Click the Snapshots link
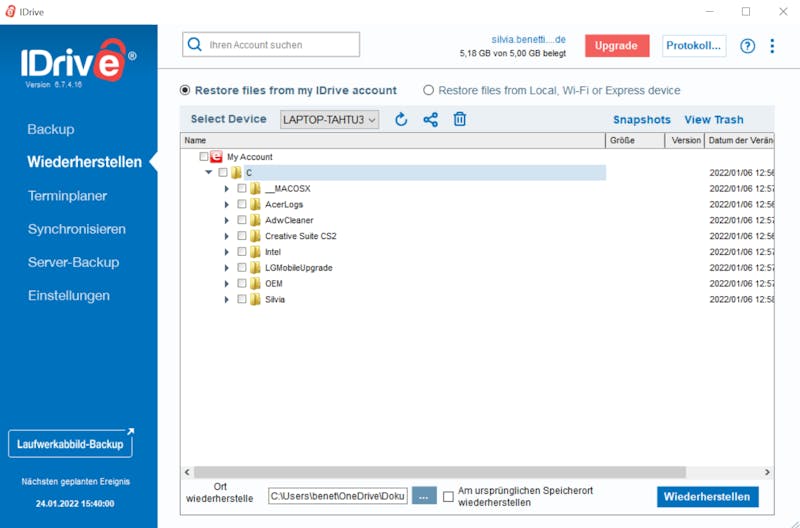 (x=642, y=119)
